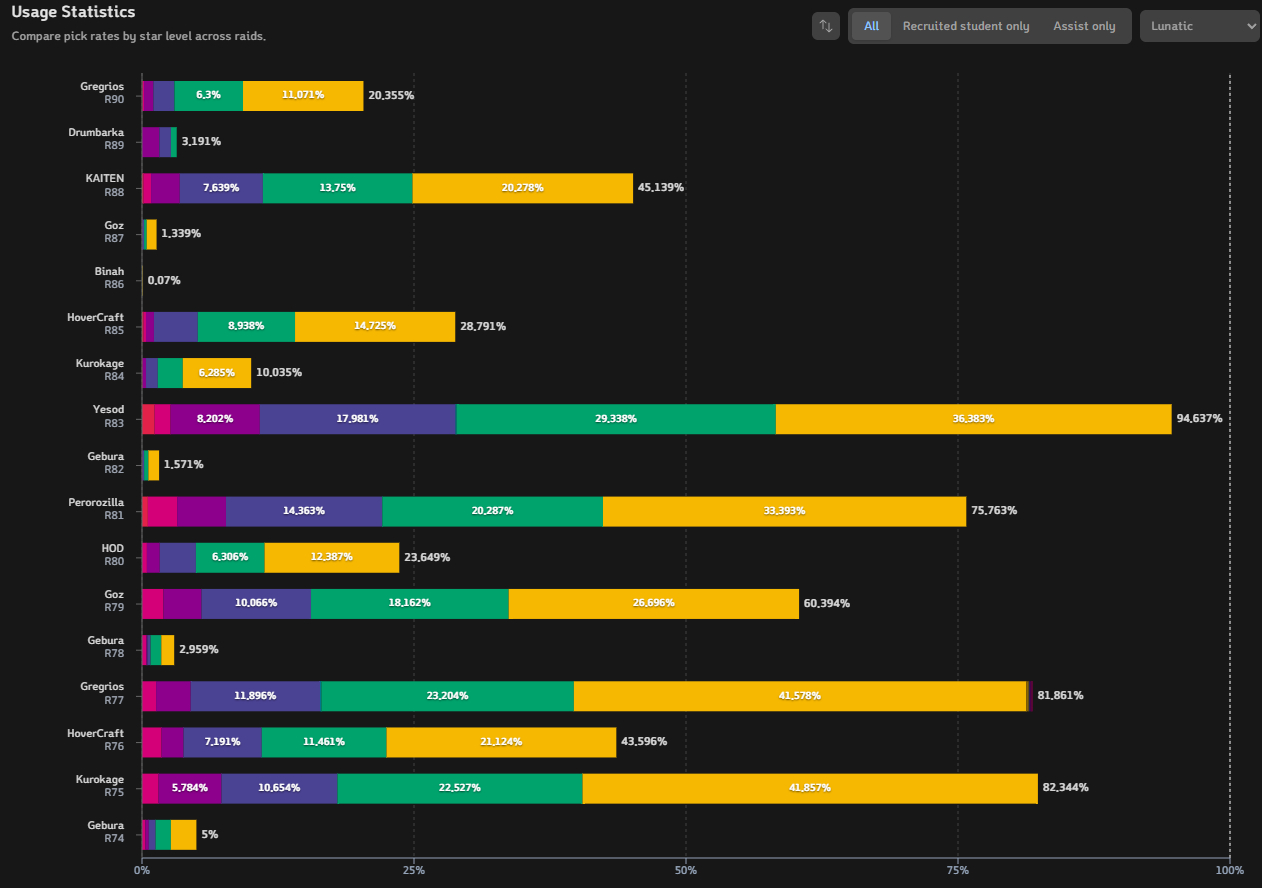Click the Yesod R83 blue-purple 17.981% segment
This screenshot has width=1262, height=888.
click(x=358, y=419)
